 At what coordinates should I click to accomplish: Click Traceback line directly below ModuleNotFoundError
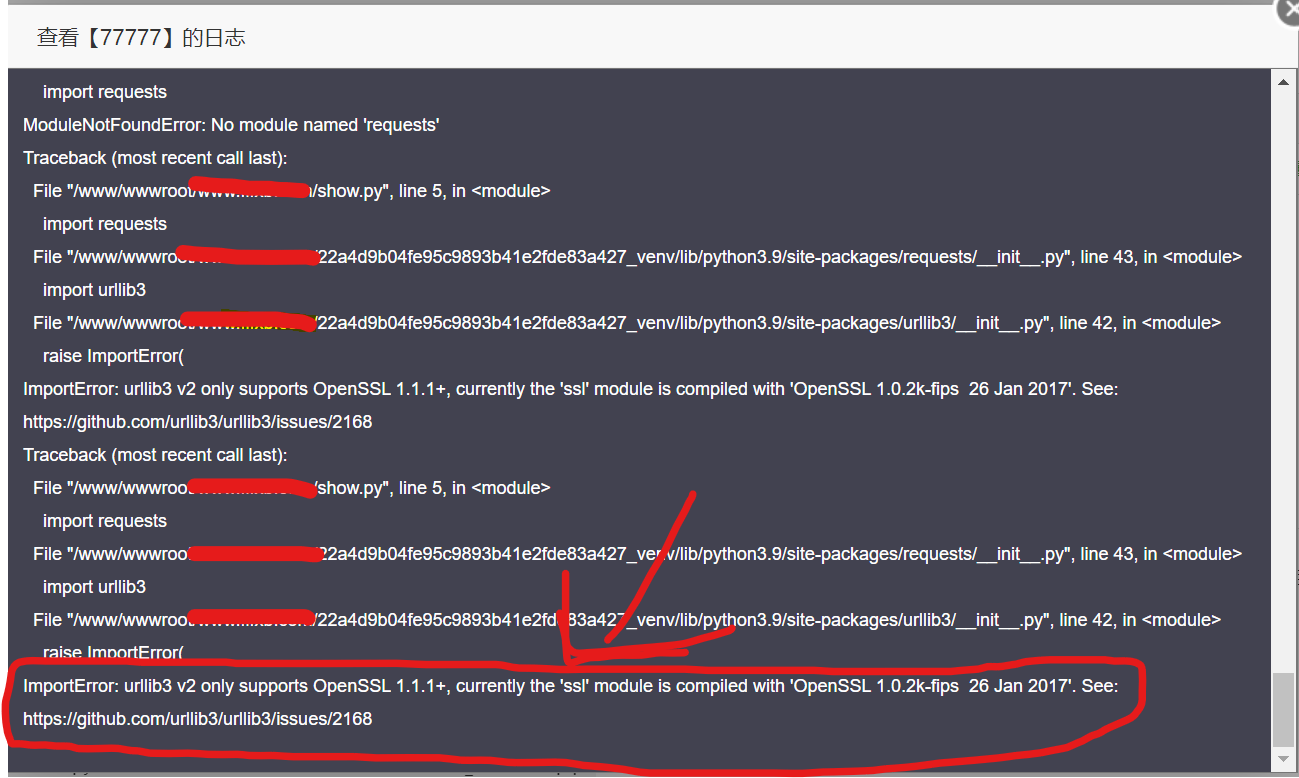155,158
